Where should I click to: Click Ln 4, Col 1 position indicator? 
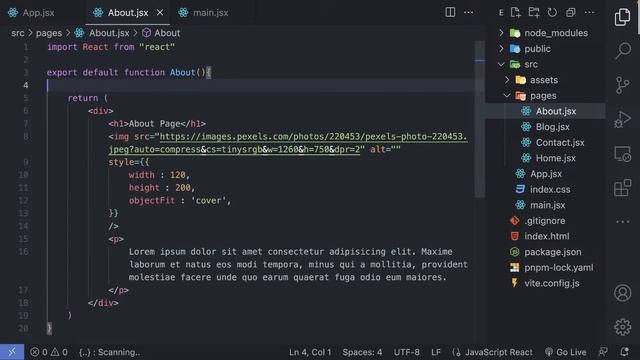pyautogui.click(x=310, y=352)
